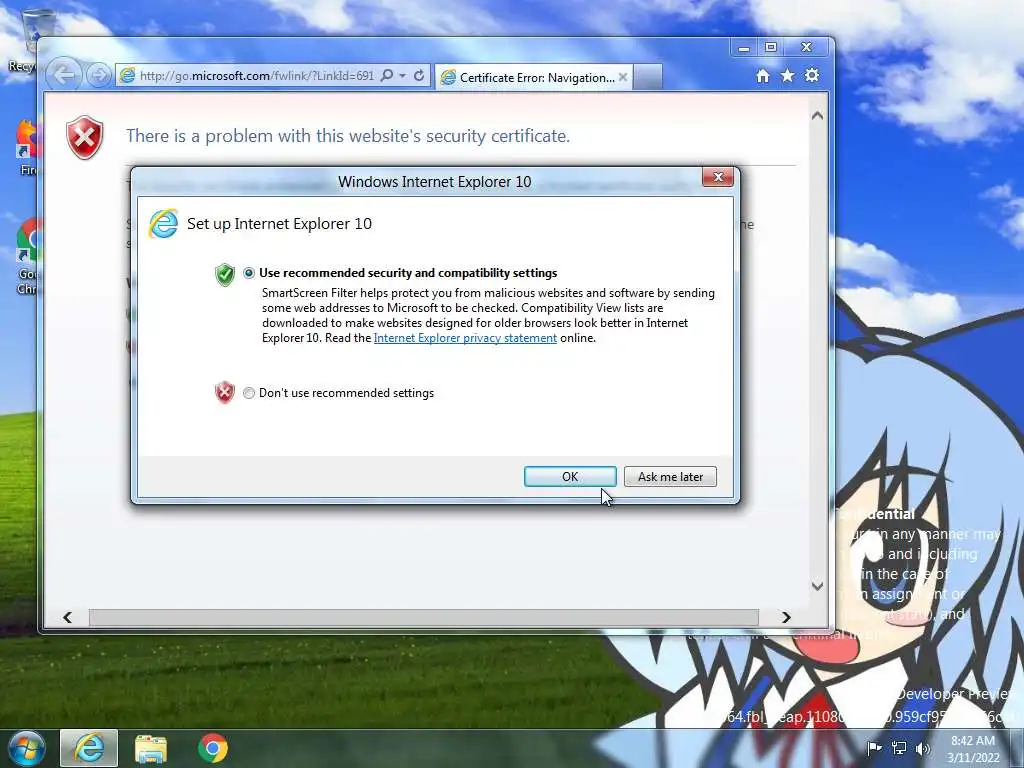Open File Explorer from taskbar
Screen dimensions: 1024x768
(x=151, y=748)
